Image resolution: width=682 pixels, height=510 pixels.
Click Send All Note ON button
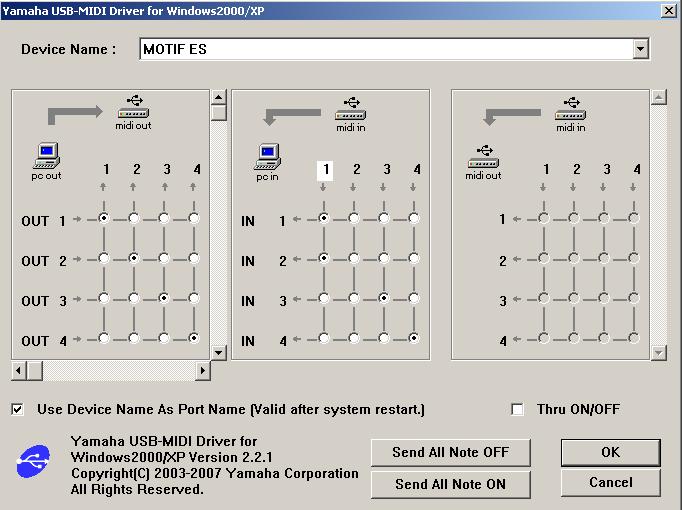pos(451,484)
